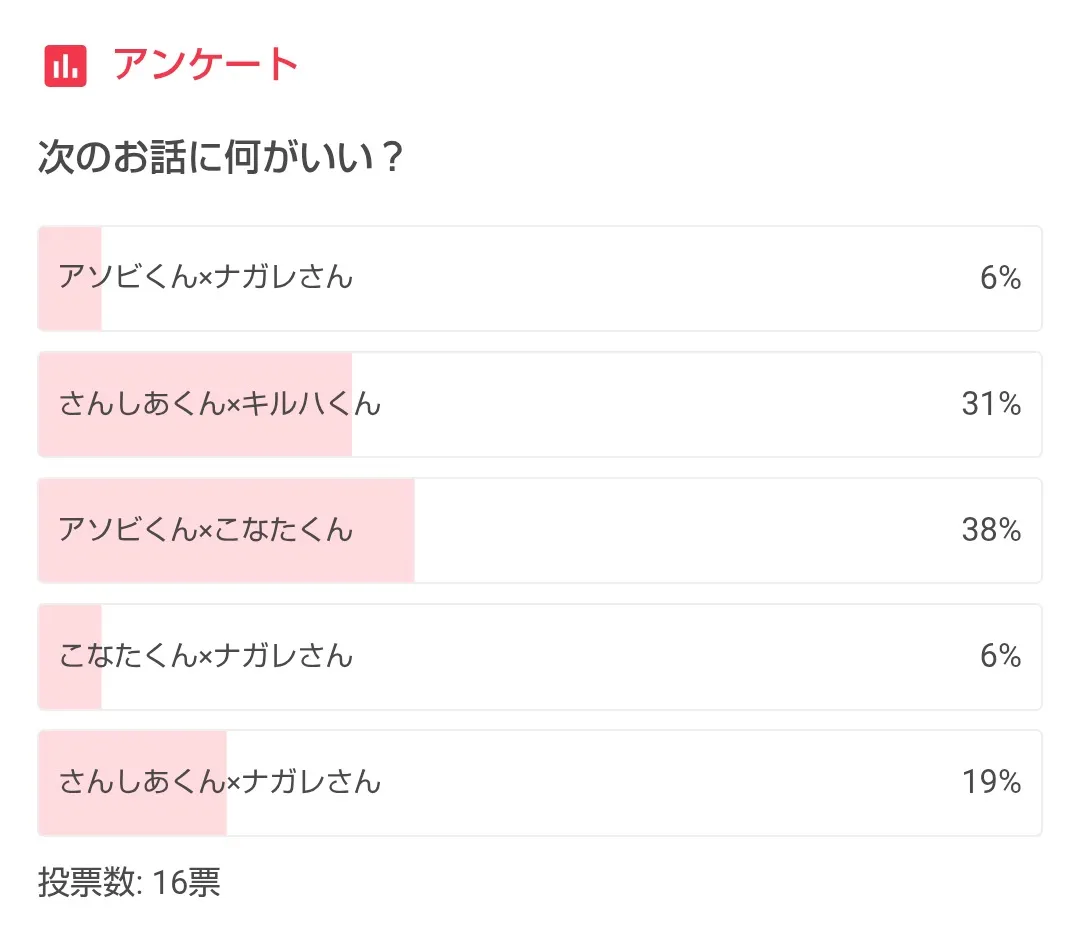Click the アンケート heading text
The width and height of the screenshot is (1080, 951).
[x=206, y=65]
